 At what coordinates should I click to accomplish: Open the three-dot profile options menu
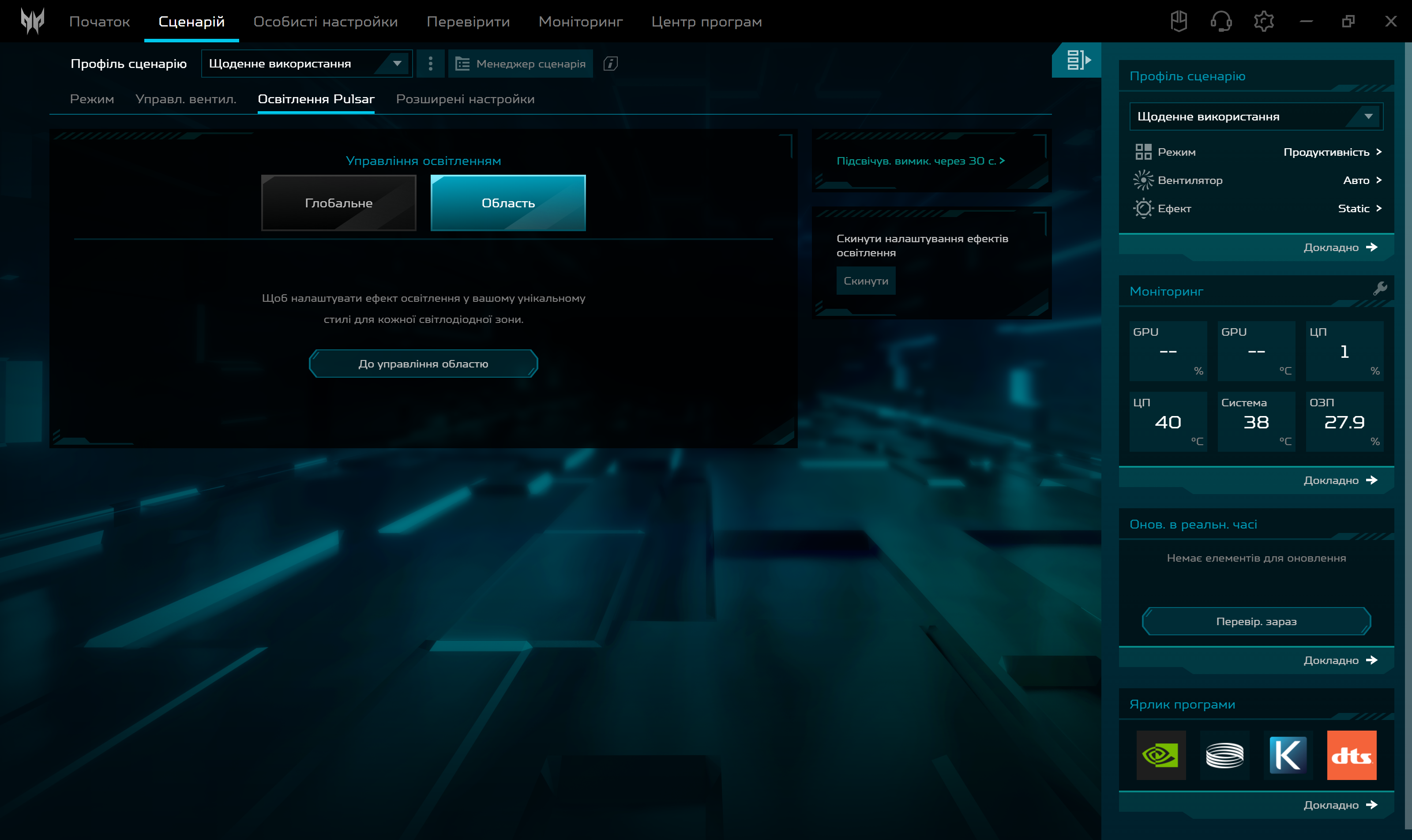coord(430,64)
